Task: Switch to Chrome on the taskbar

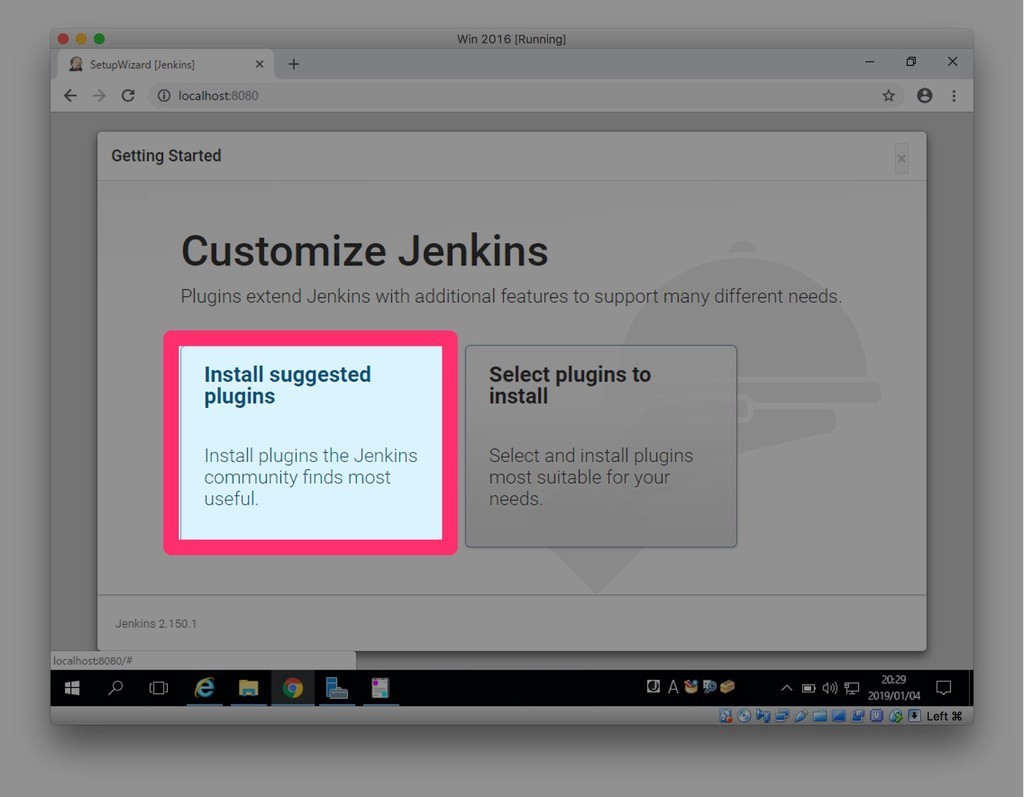Action: [x=293, y=688]
